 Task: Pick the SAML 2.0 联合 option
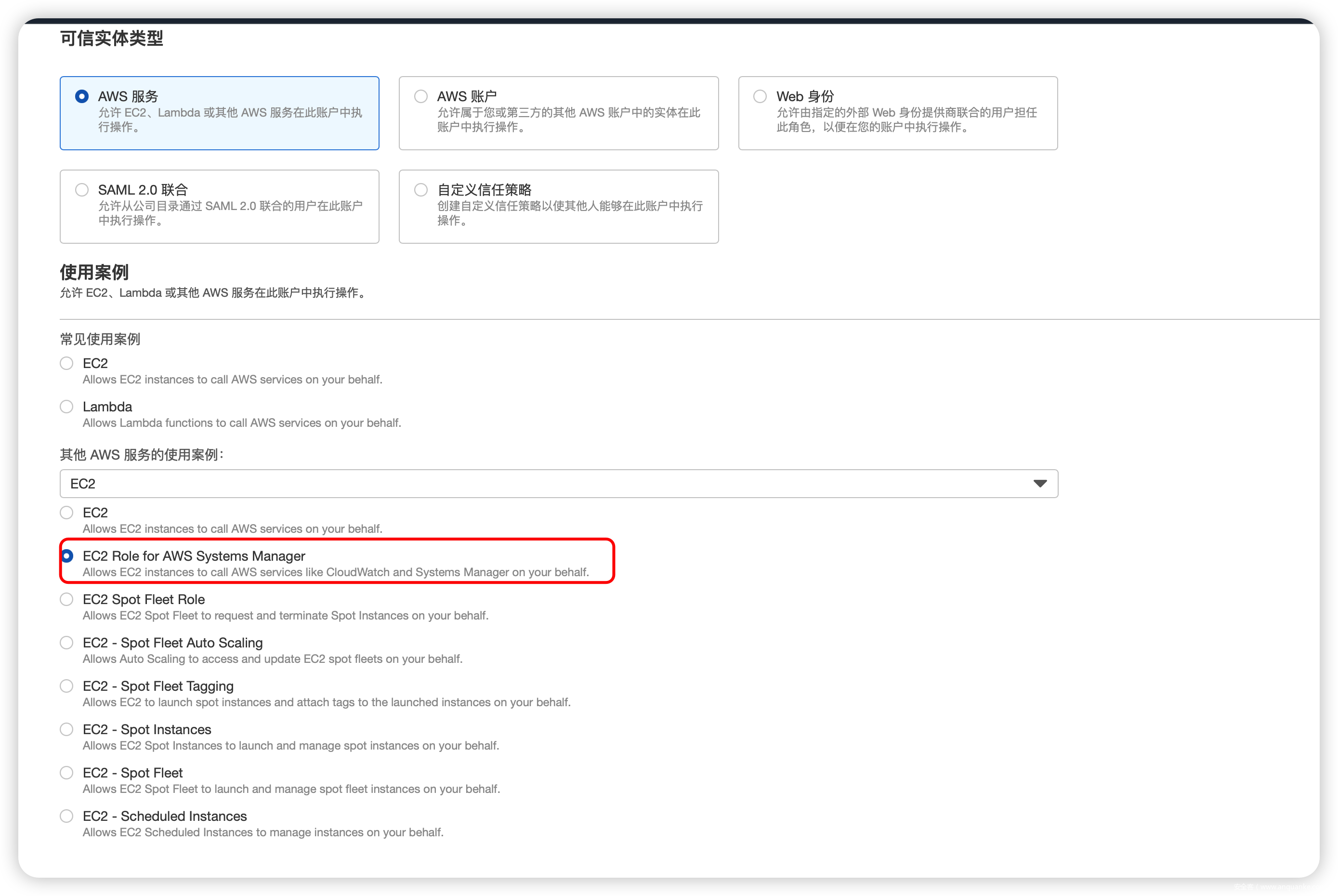[82, 190]
